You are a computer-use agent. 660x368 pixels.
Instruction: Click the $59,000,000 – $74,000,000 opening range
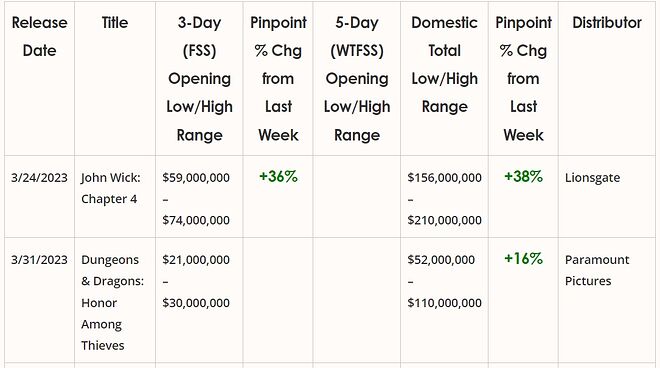[x=196, y=199]
